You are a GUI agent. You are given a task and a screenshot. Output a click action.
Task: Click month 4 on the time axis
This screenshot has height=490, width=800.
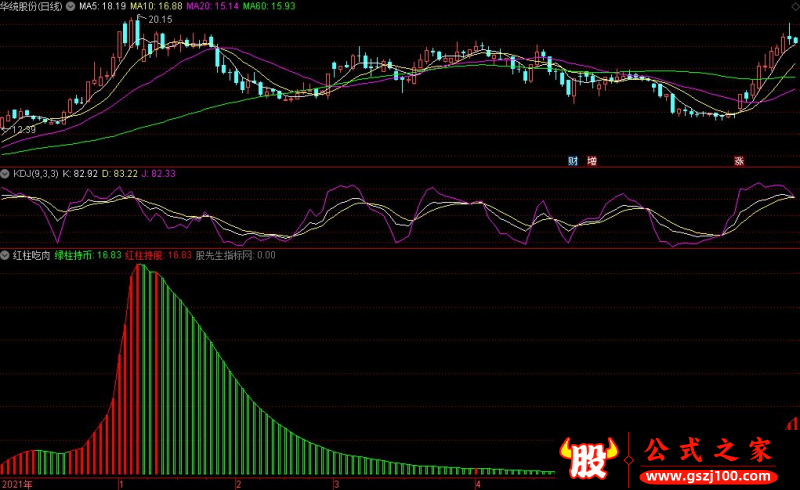coord(478,484)
